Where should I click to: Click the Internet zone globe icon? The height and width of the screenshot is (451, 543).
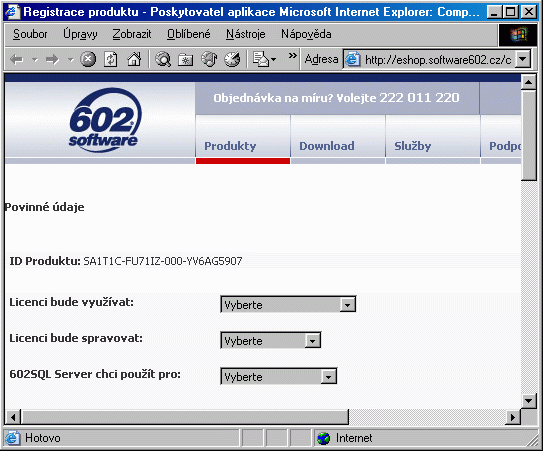pos(323,439)
